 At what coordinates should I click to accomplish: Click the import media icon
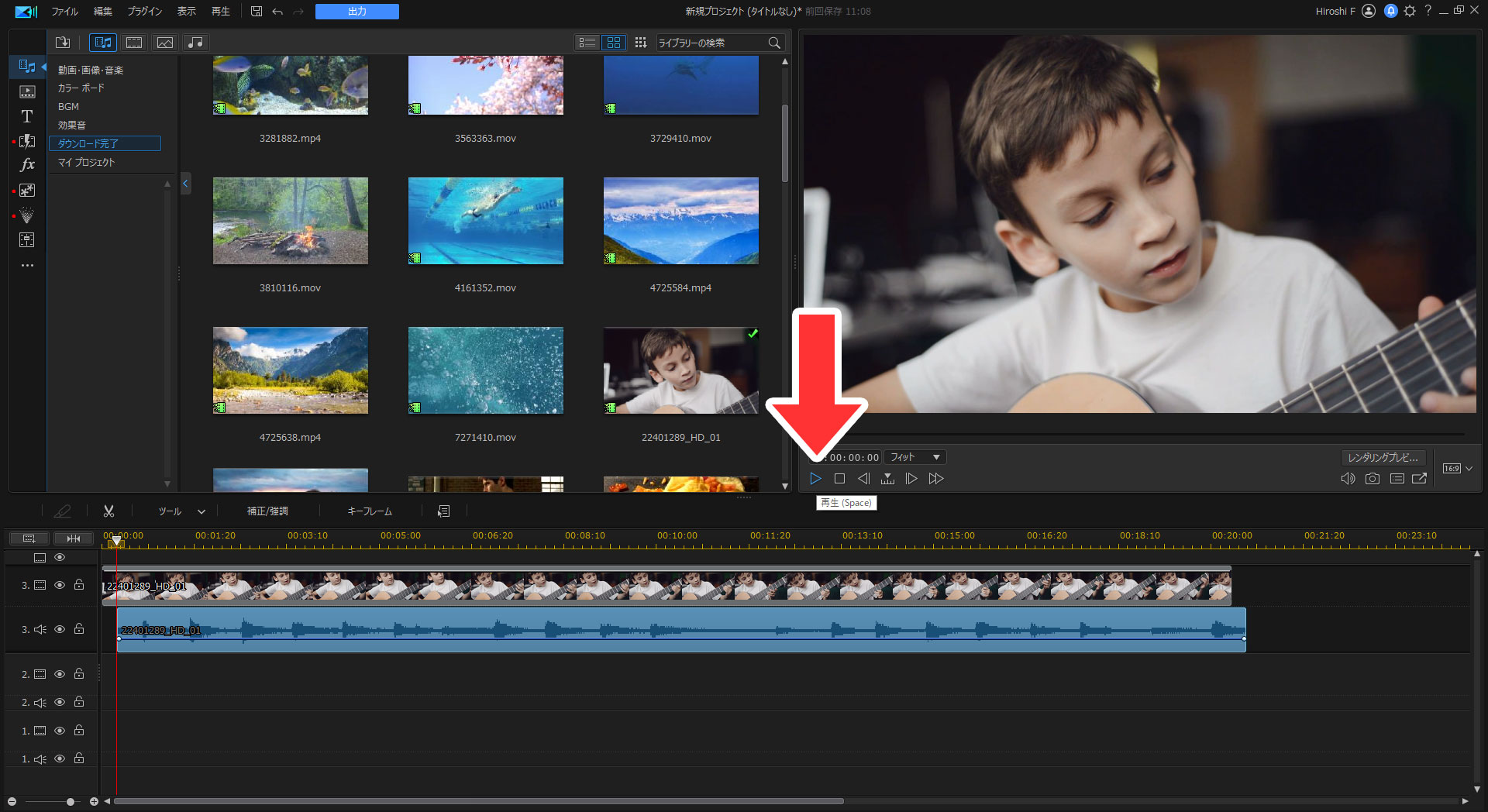point(63,43)
